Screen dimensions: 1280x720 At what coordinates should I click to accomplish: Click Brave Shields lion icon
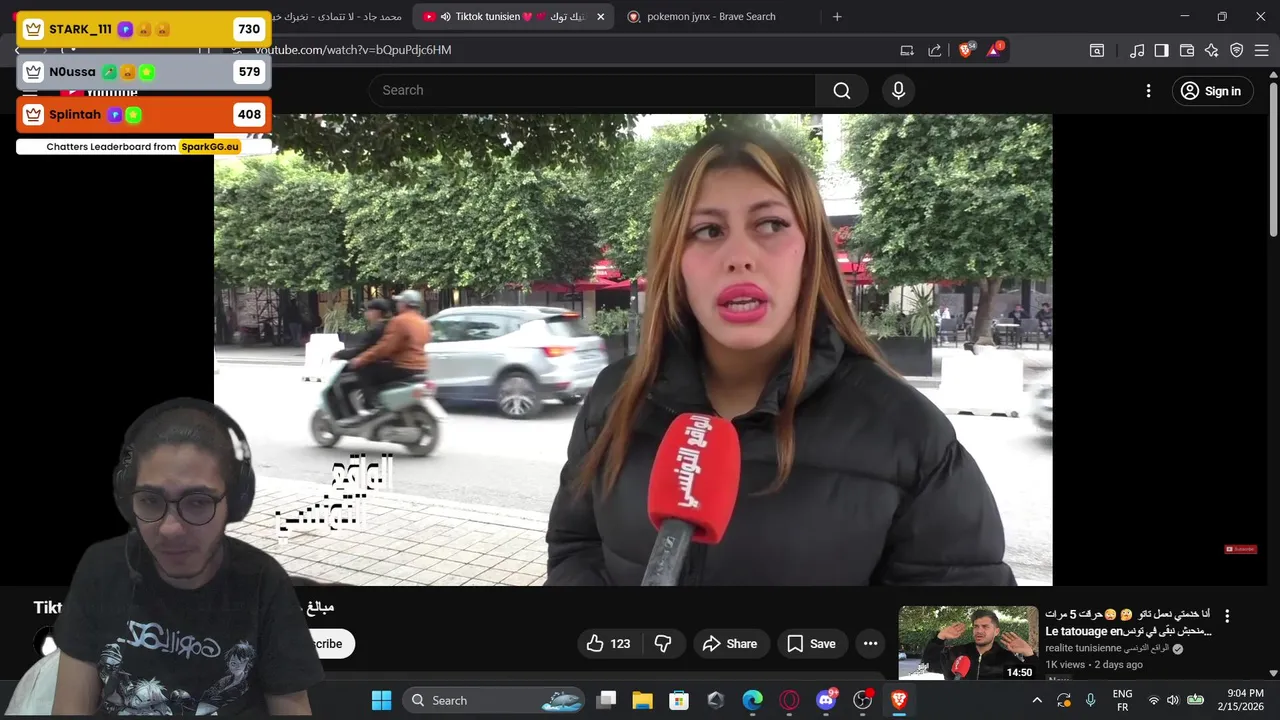[966, 50]
